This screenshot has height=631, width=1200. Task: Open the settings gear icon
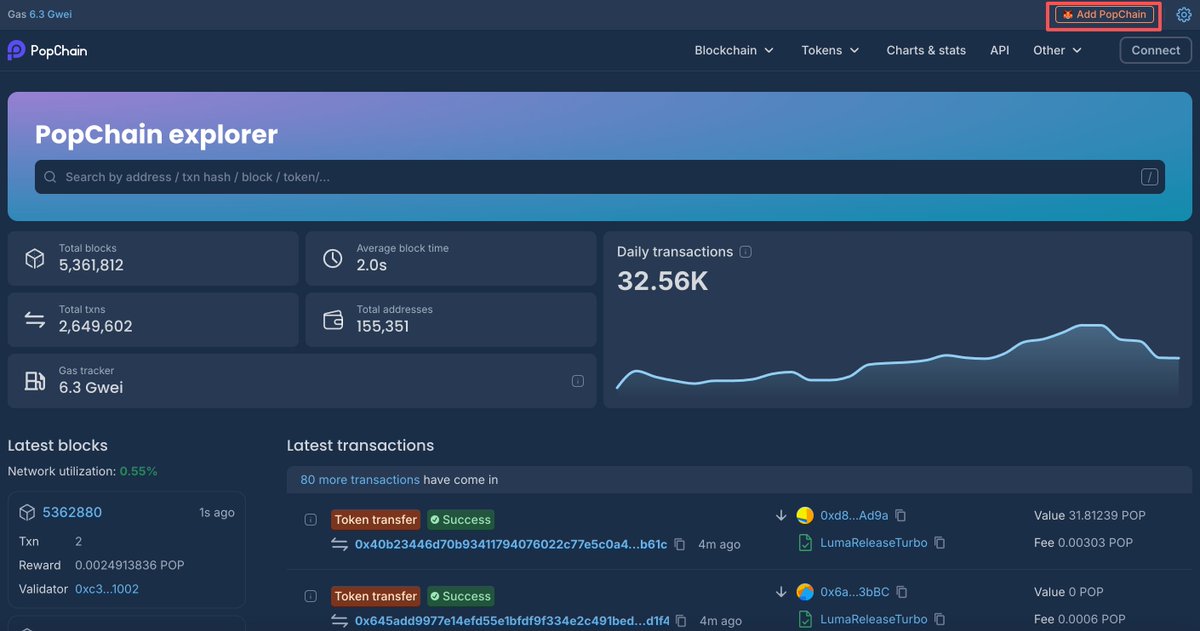click(1184, 15)
